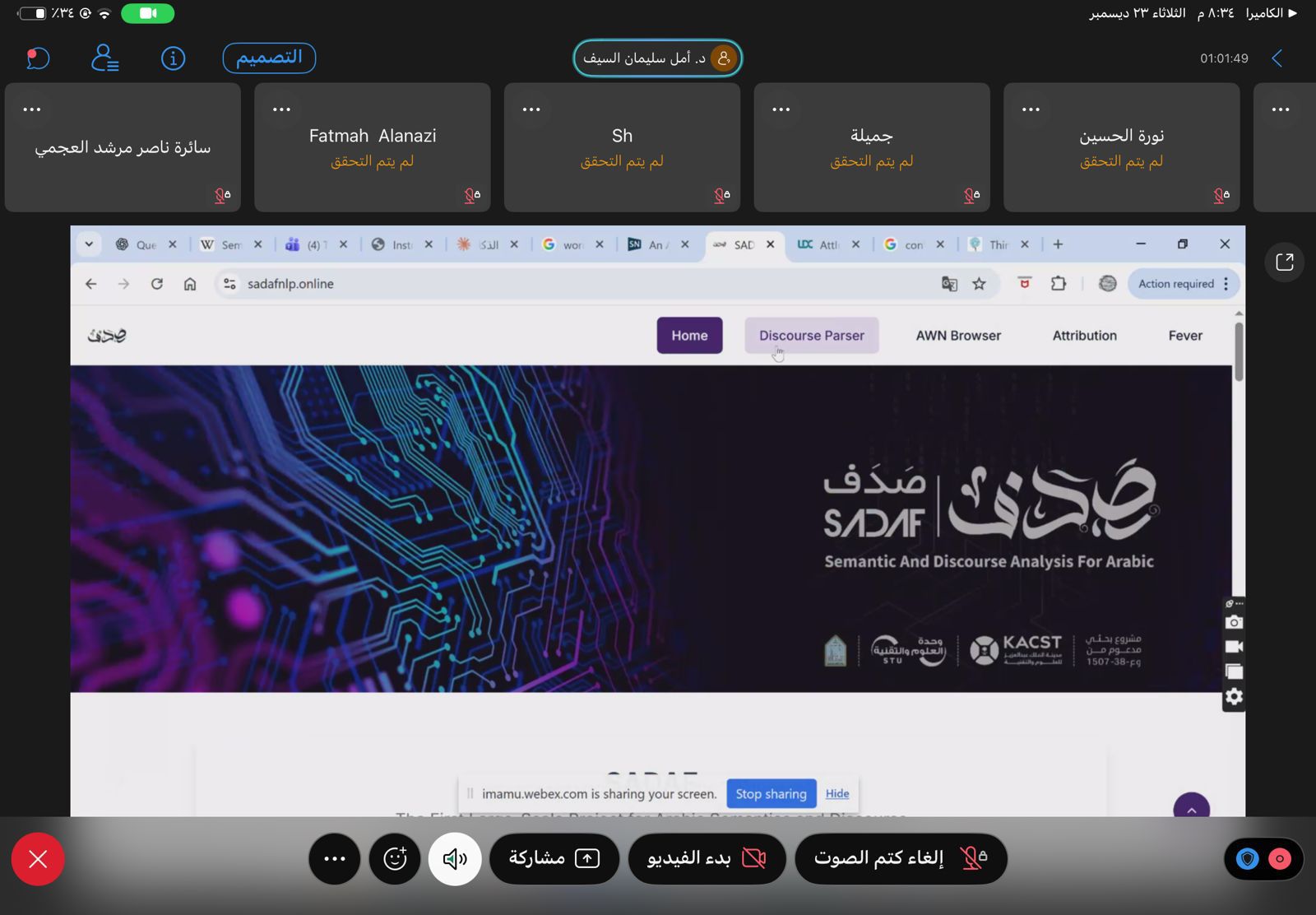The height and width of the screenshot is (915, 1316).
Task: Open browser extensions puzzle icon
Action: click(1059, 284)
